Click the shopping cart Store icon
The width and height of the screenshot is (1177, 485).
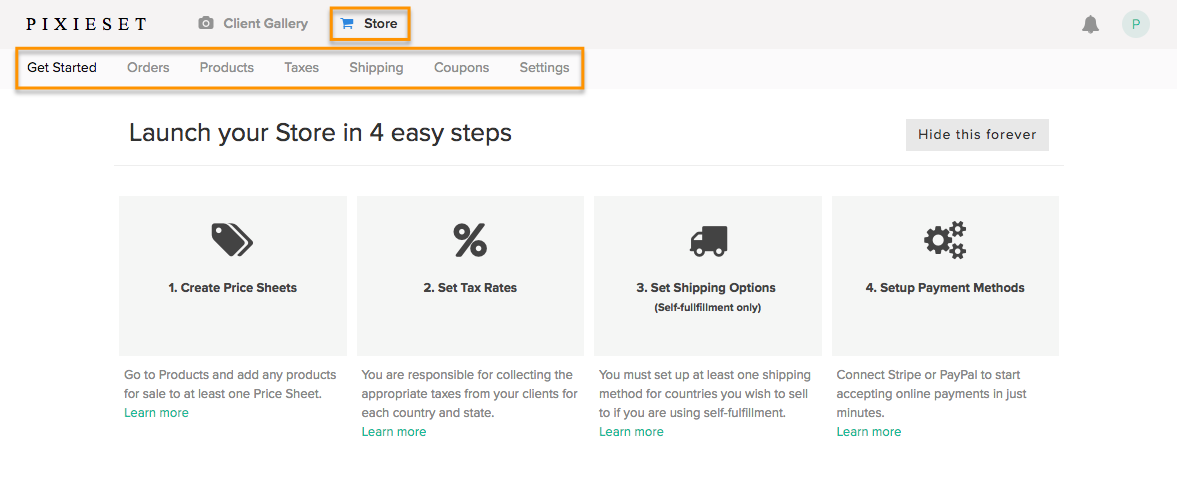pyautogui.click(x=347, y=23)
